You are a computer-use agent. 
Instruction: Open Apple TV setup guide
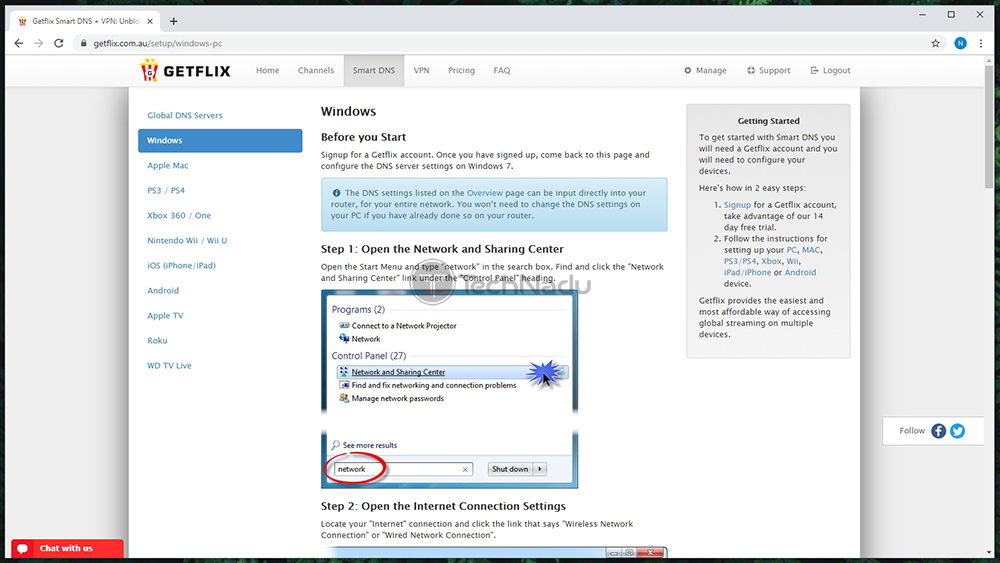click(x=165, y=316)
